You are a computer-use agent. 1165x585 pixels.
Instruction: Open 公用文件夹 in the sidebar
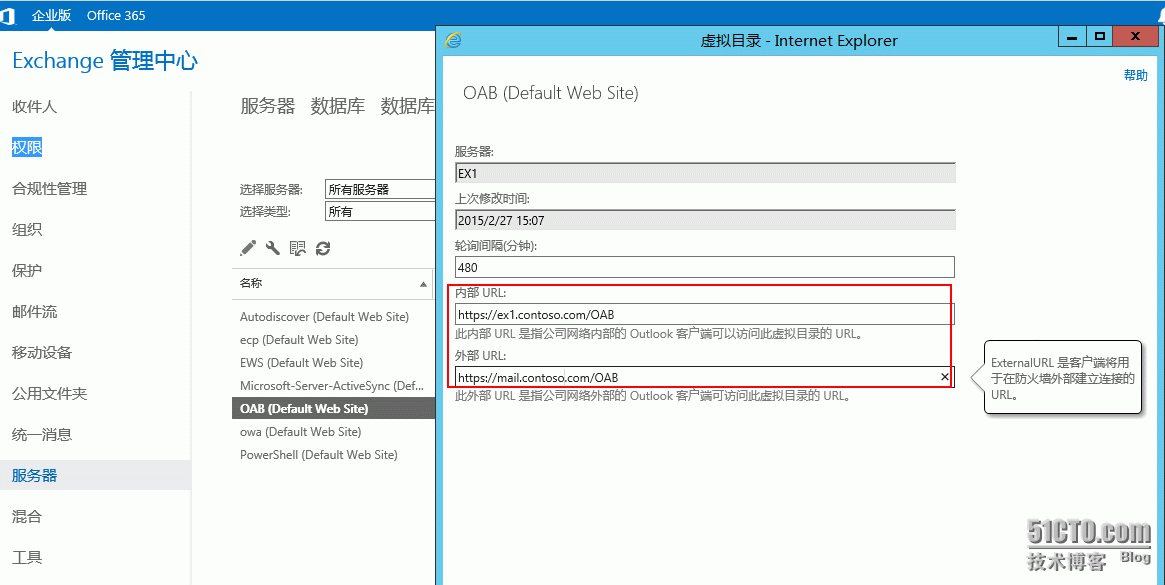point(49,393)
